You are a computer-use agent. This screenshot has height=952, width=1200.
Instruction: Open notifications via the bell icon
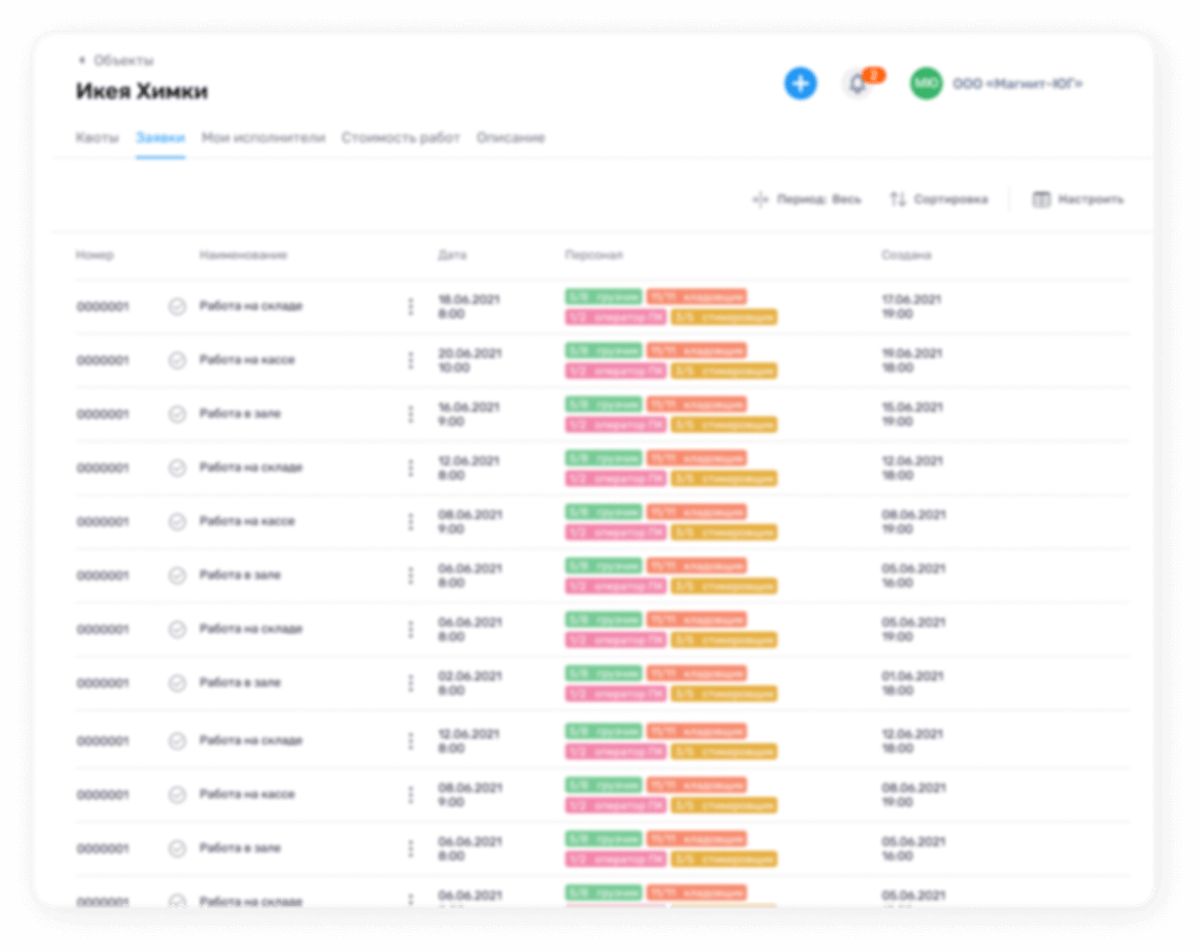coord(857,84)
